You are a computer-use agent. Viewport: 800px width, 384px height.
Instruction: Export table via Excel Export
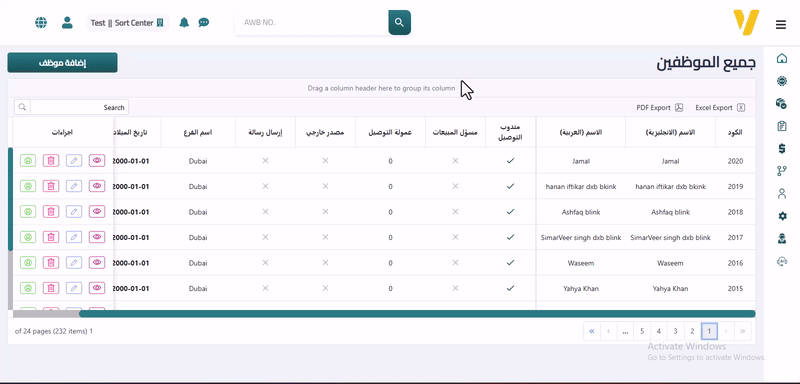[x=720, y=108]
